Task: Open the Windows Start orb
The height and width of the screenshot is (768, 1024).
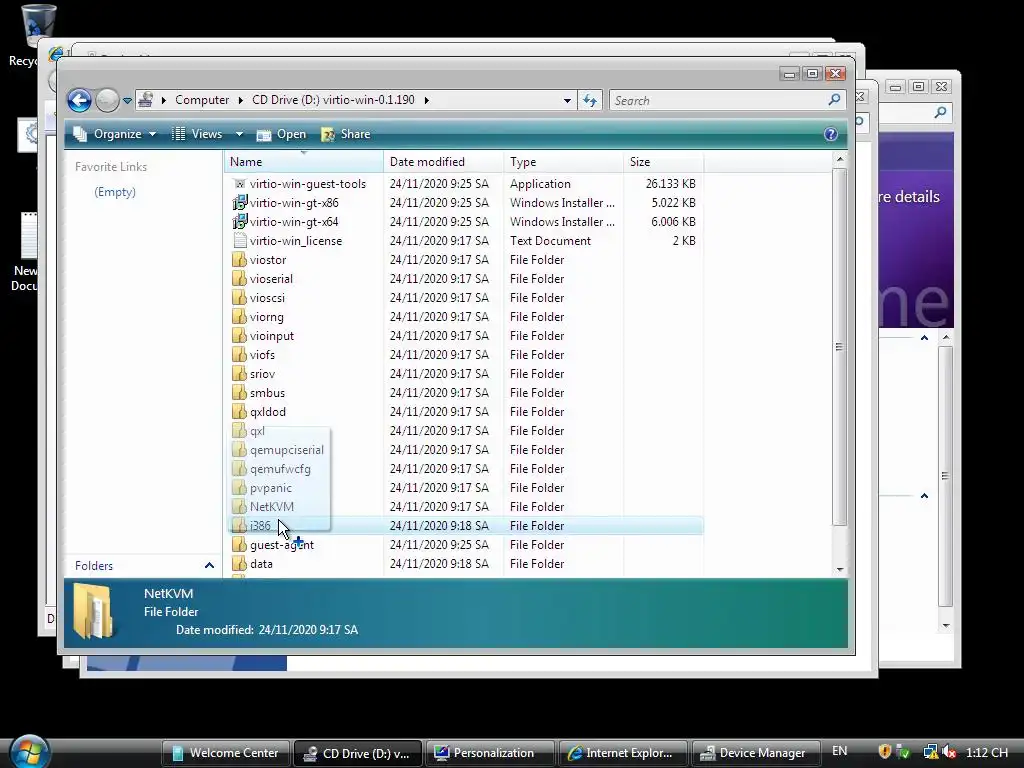Action: [x=28, y=751]
